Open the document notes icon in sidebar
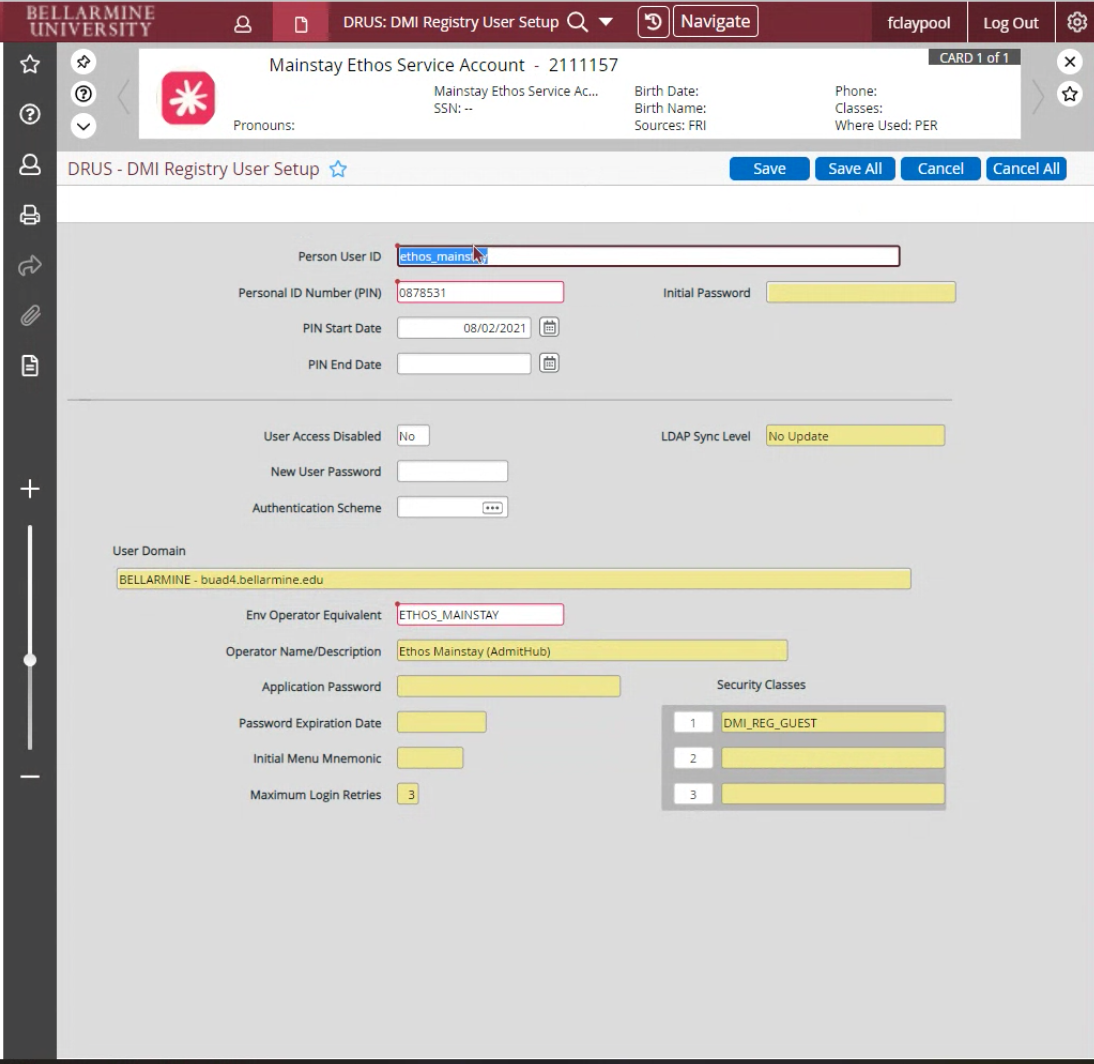This screenshot has width=1094, height=1064. pyautogui.click(x=29, y=366)
